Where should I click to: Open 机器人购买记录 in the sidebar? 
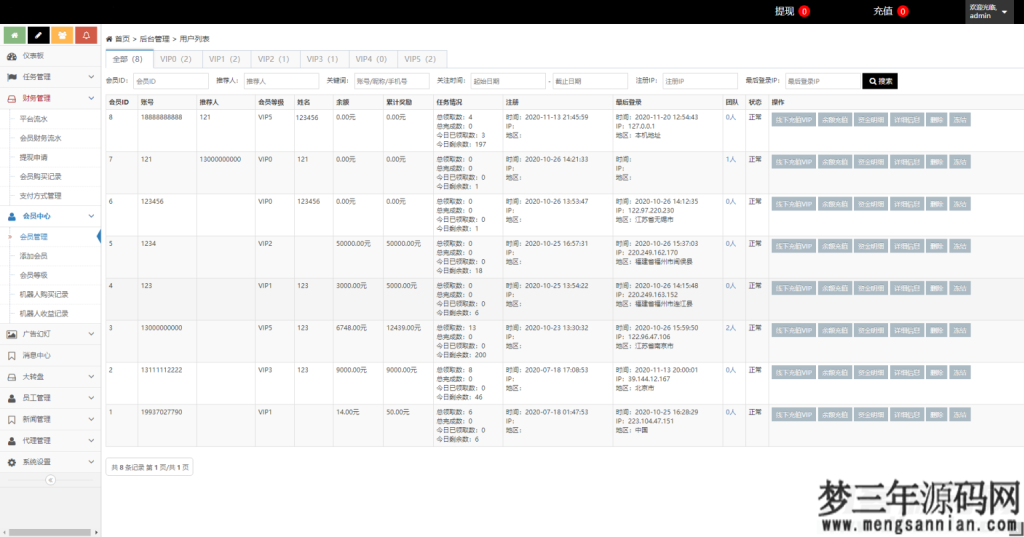(x=44, y=295)
